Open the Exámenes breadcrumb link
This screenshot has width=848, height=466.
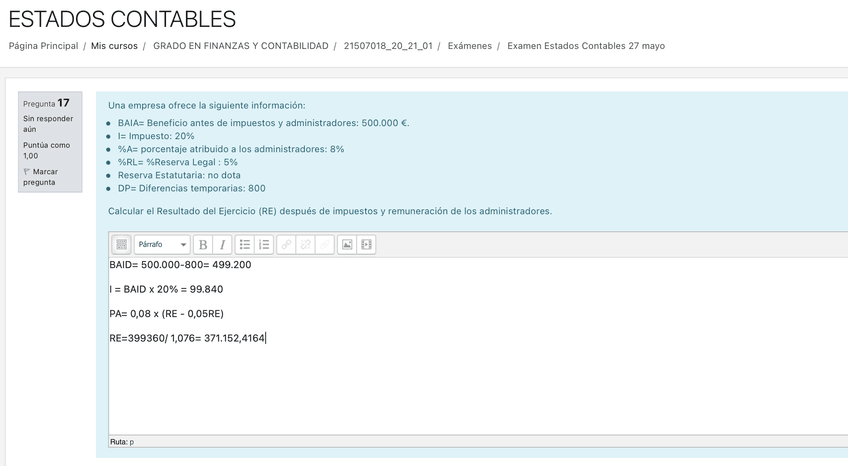(x=469, y=46)
